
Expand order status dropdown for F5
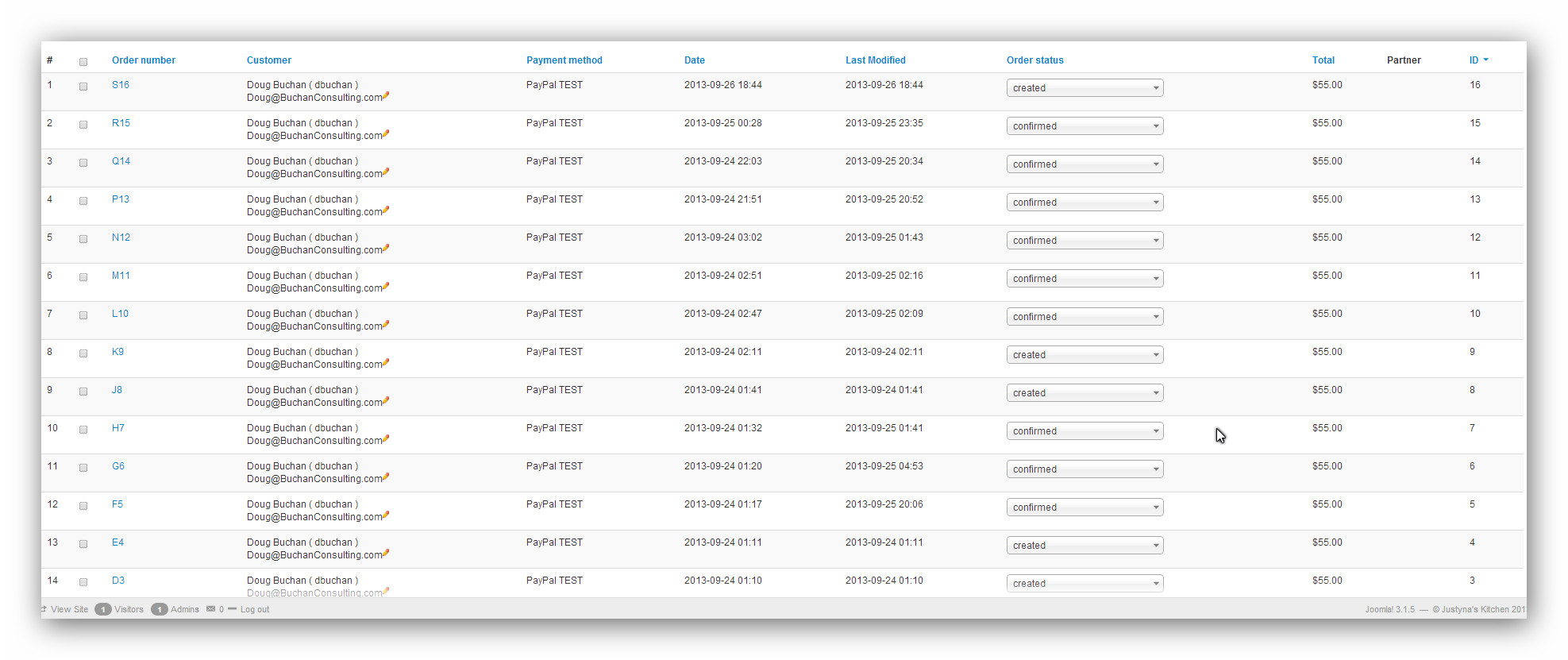[1085, 508]
